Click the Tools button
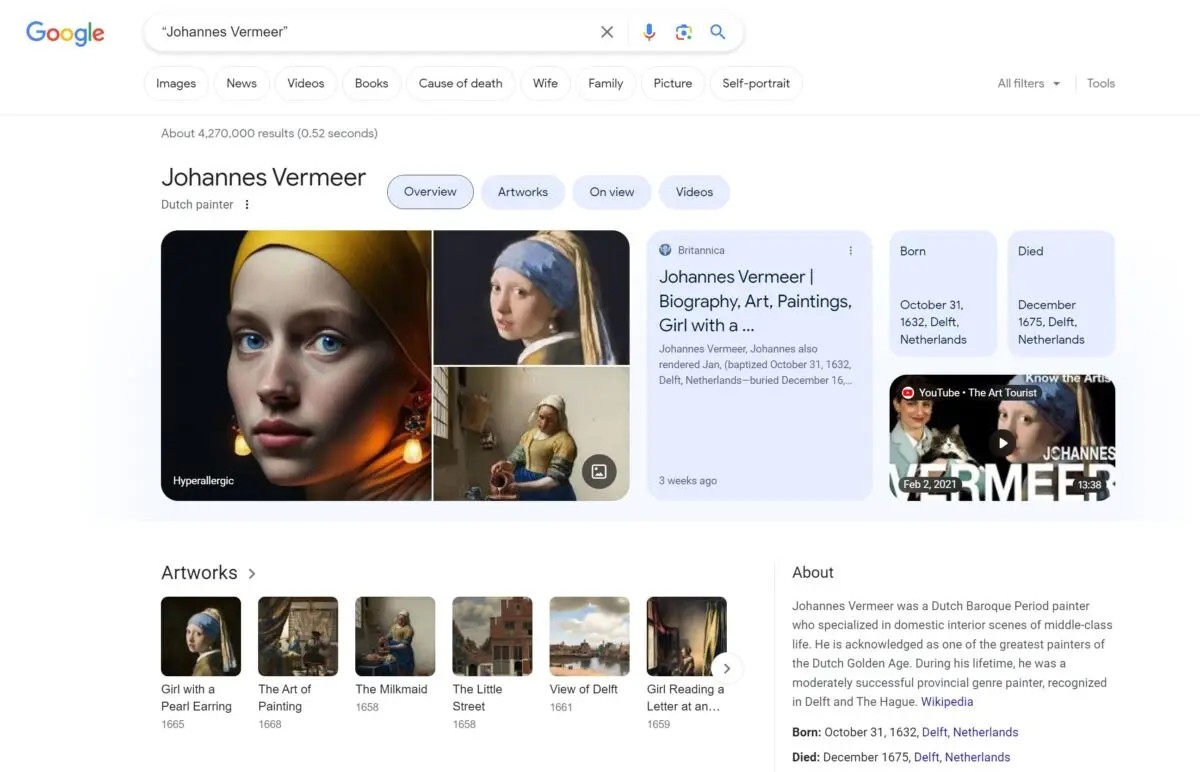 pyautogui.click(x=1100, y=83)
